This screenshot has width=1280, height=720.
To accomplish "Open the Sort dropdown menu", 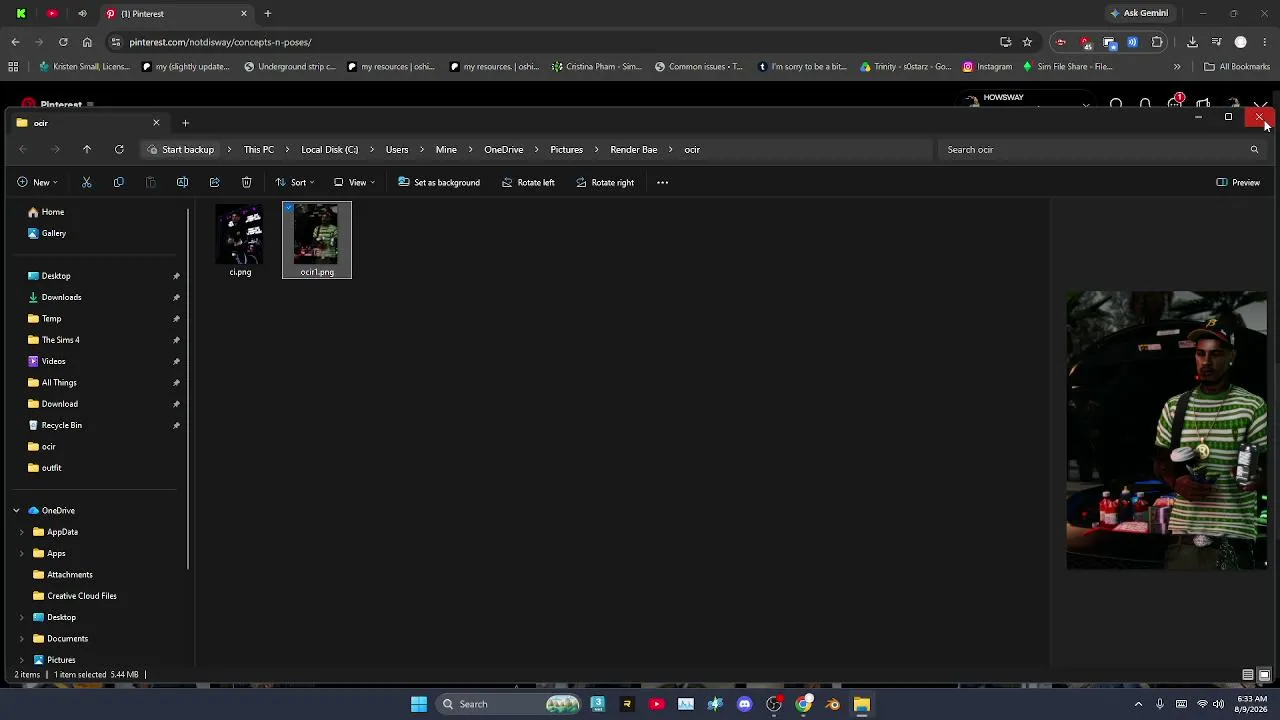I will [x=295, y=182].
